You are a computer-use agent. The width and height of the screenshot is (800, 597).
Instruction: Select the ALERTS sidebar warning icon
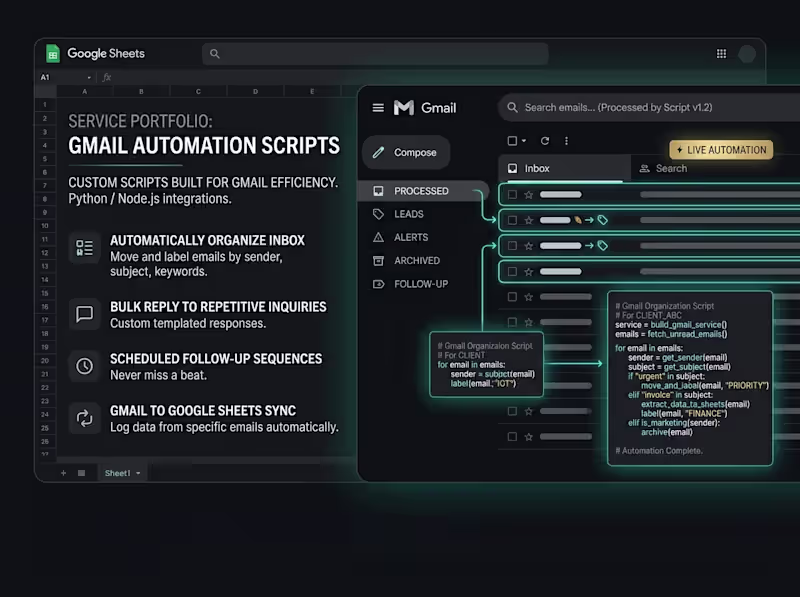377,237
